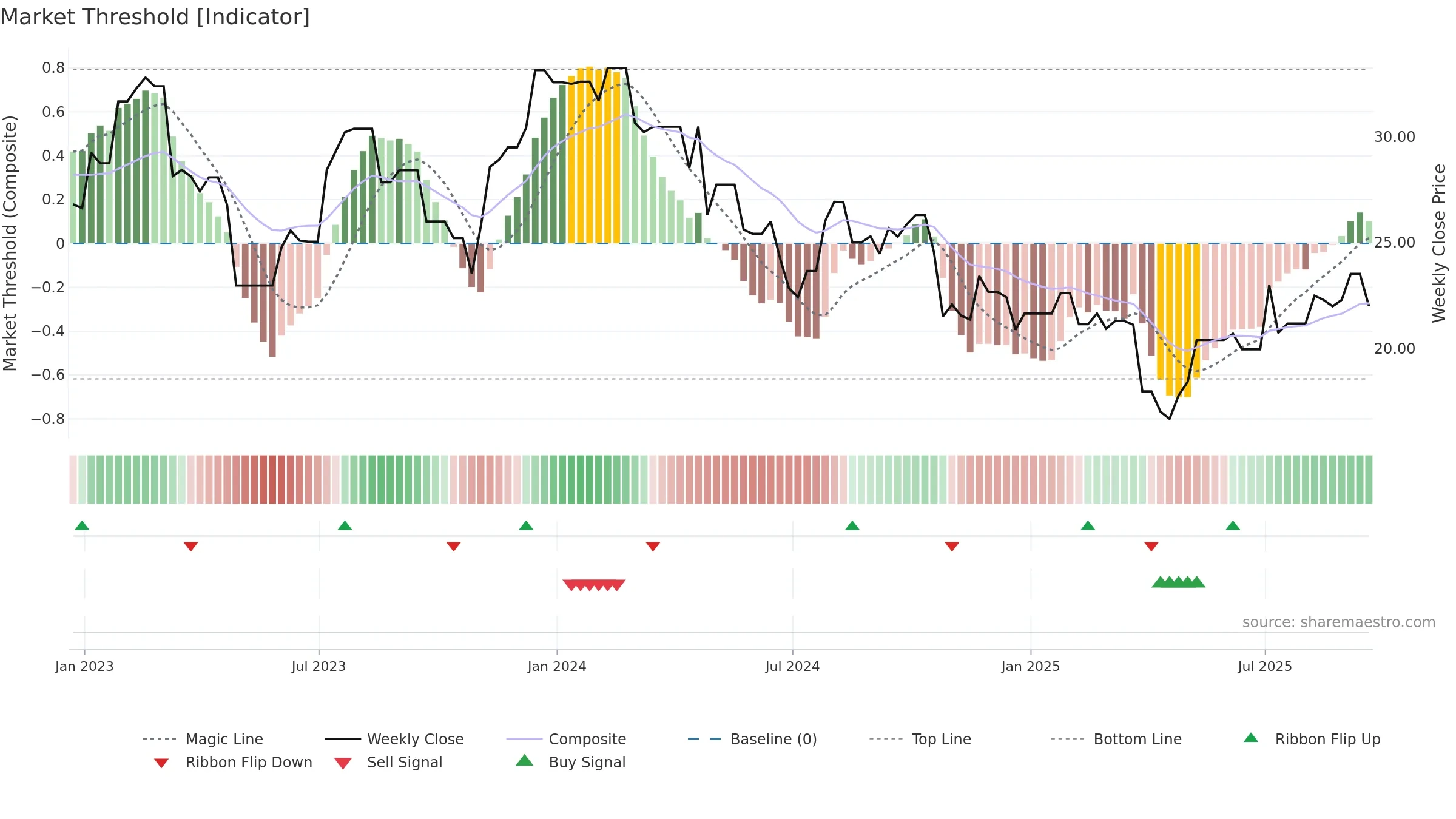Click the 30.00 right axis price label
The height and width of the screenshot is (819, 1456).
tap(1395, 137)
